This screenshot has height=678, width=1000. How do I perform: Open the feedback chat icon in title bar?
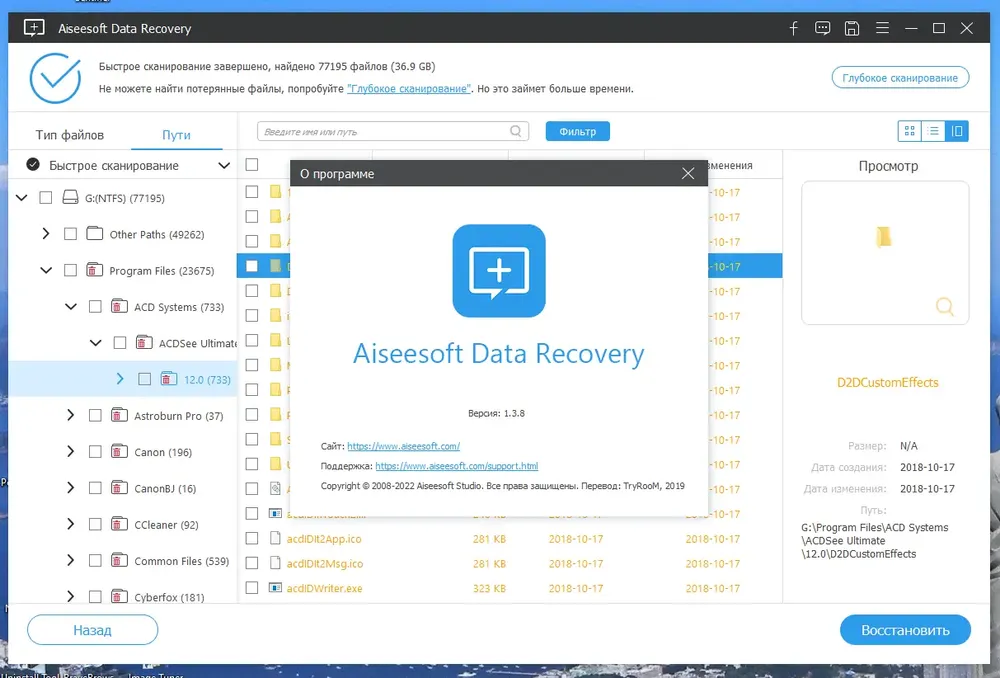pos(823,28)
